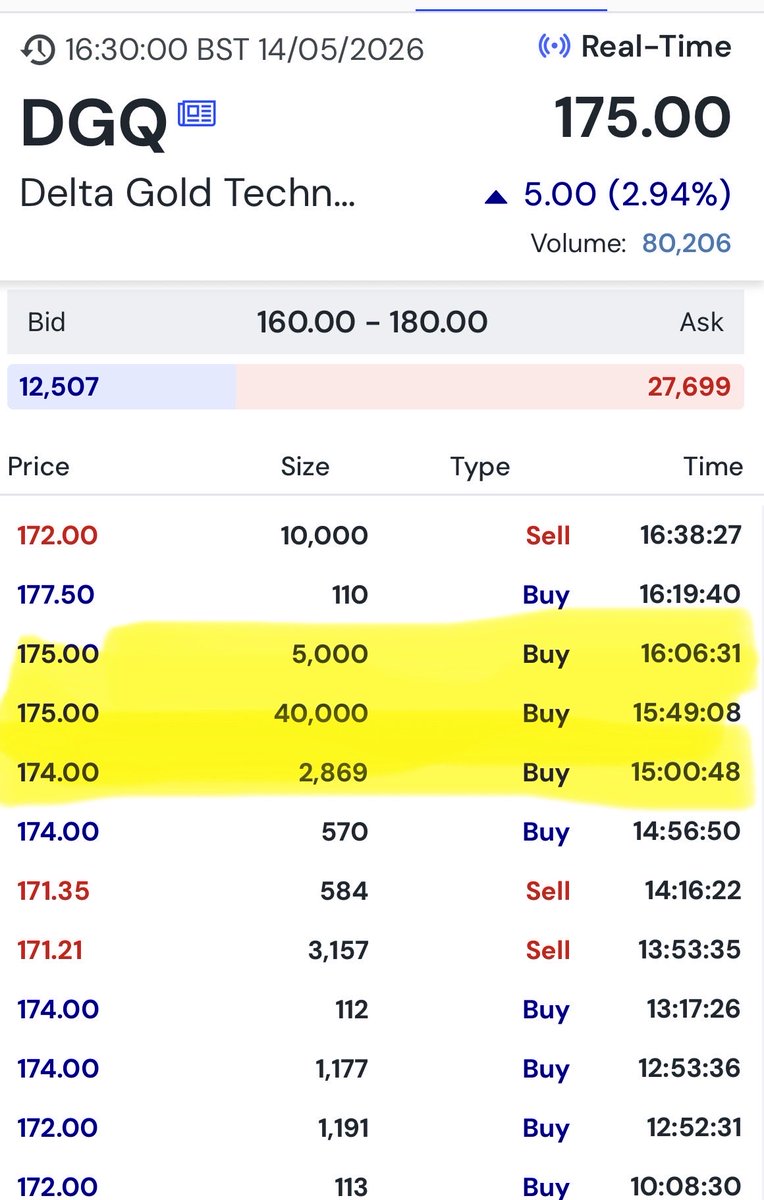The height and width of the screenshot is (1200, 764).
Task: Tap the red ask volume bar 27,699
Action: coord(490,386)
